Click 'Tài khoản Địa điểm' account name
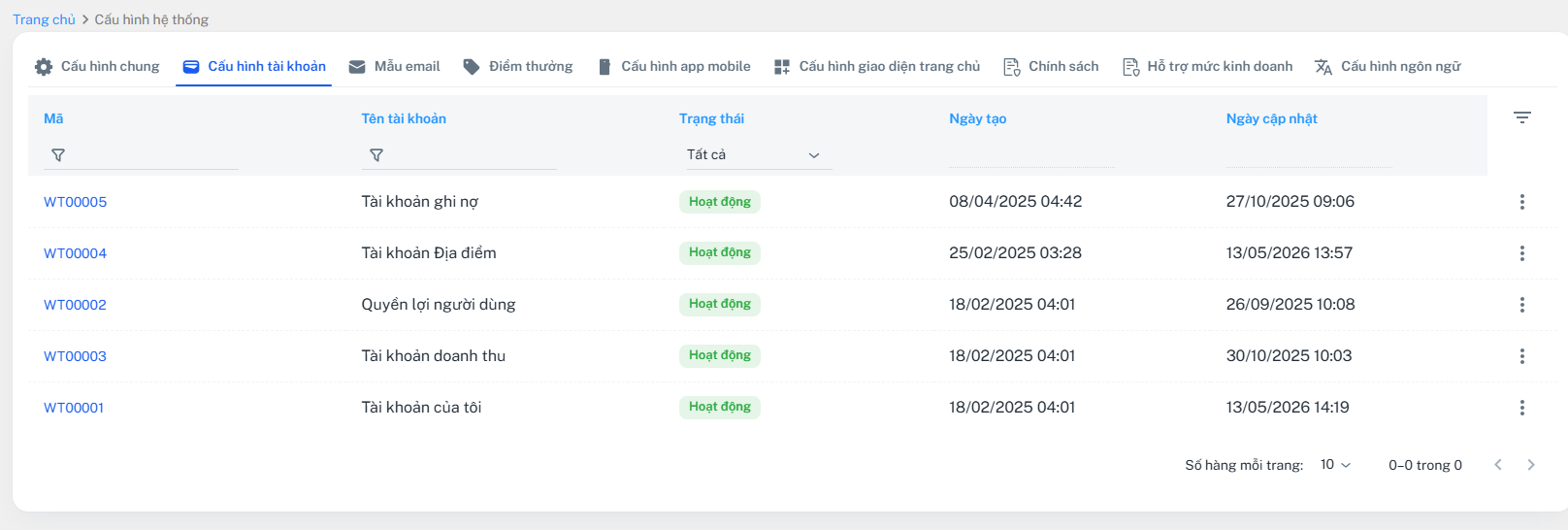This screenshot has width=1568, height=530. pos(429,253)
